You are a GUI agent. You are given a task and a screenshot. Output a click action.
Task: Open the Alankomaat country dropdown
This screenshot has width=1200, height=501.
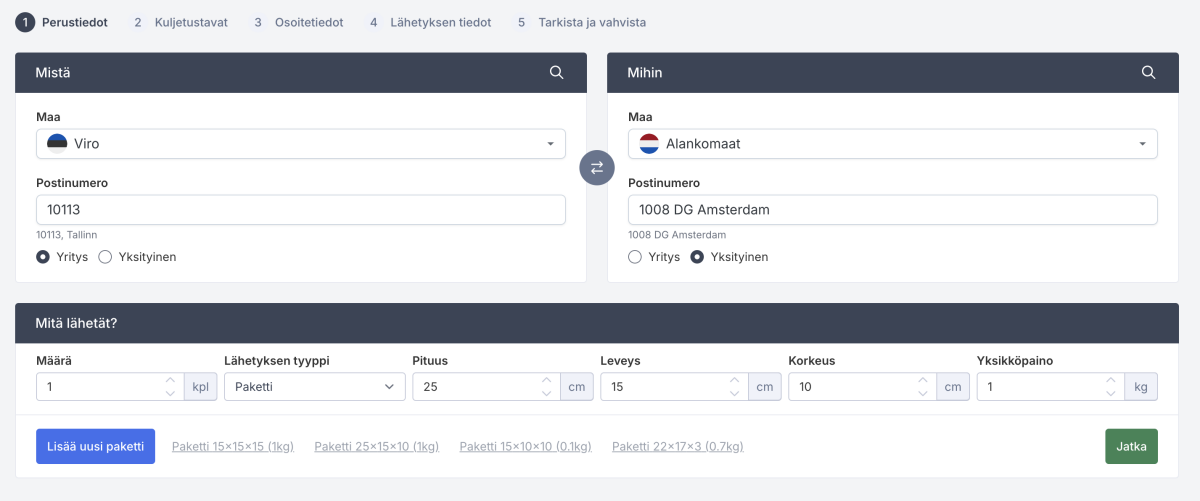point(892,144)
